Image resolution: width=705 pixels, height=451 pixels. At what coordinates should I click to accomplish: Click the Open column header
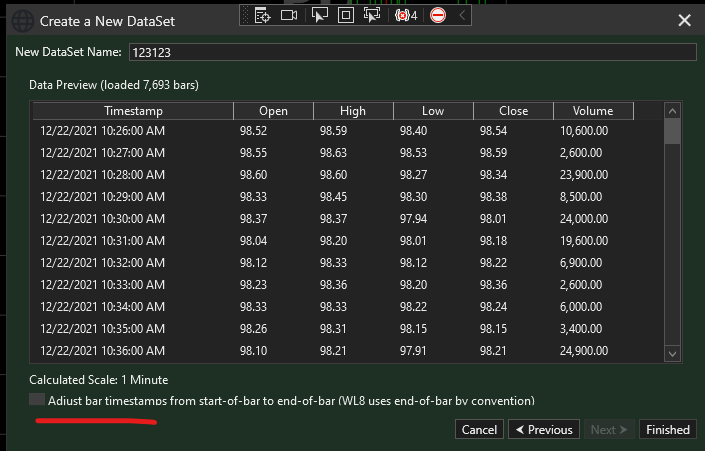273,111
